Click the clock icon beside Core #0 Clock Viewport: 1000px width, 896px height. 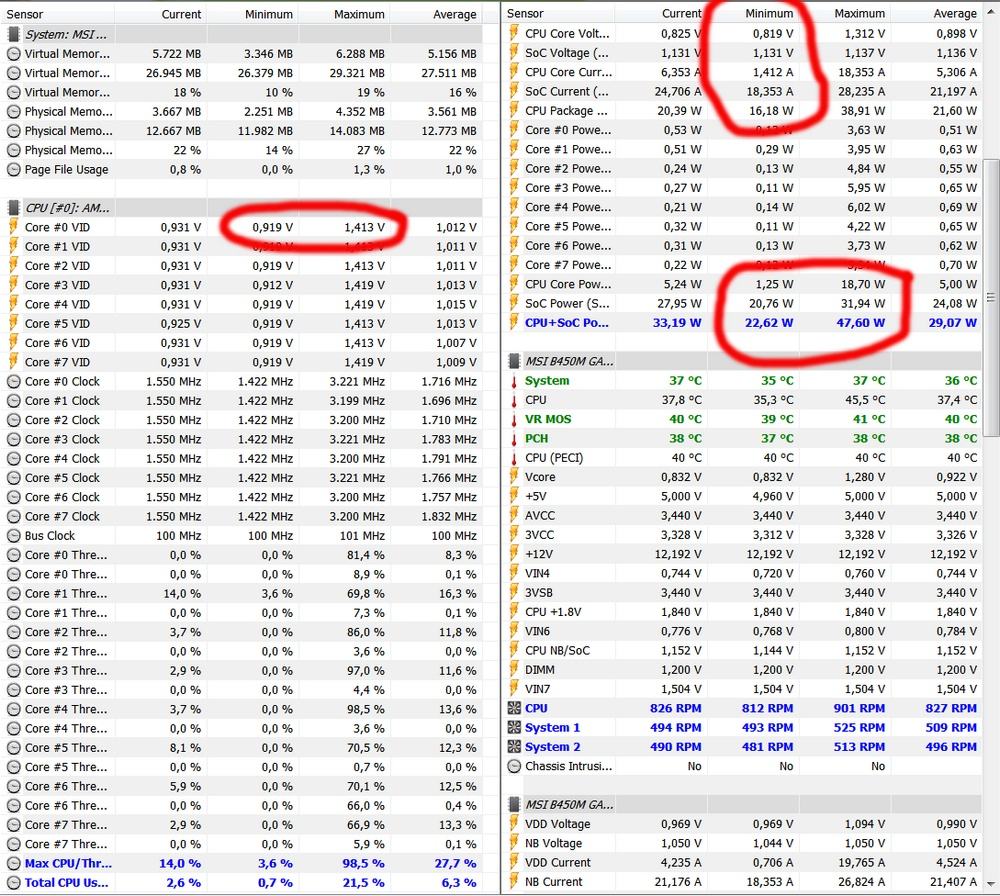13,381
